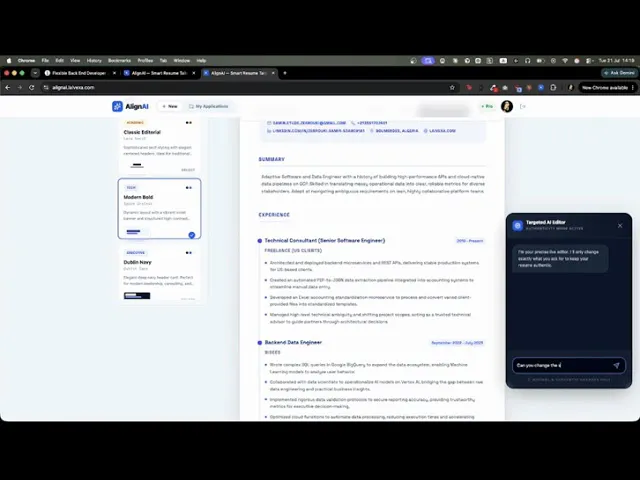640x480 pixels.
Task: Click the Targeted AI Editor bot icon
Action: (x=518, y=225)
